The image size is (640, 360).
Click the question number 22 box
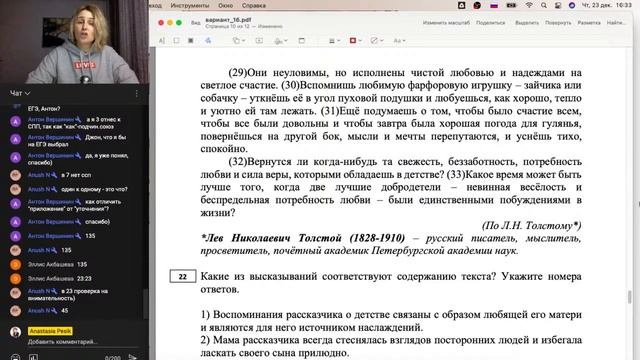click(x=182, y=276)
